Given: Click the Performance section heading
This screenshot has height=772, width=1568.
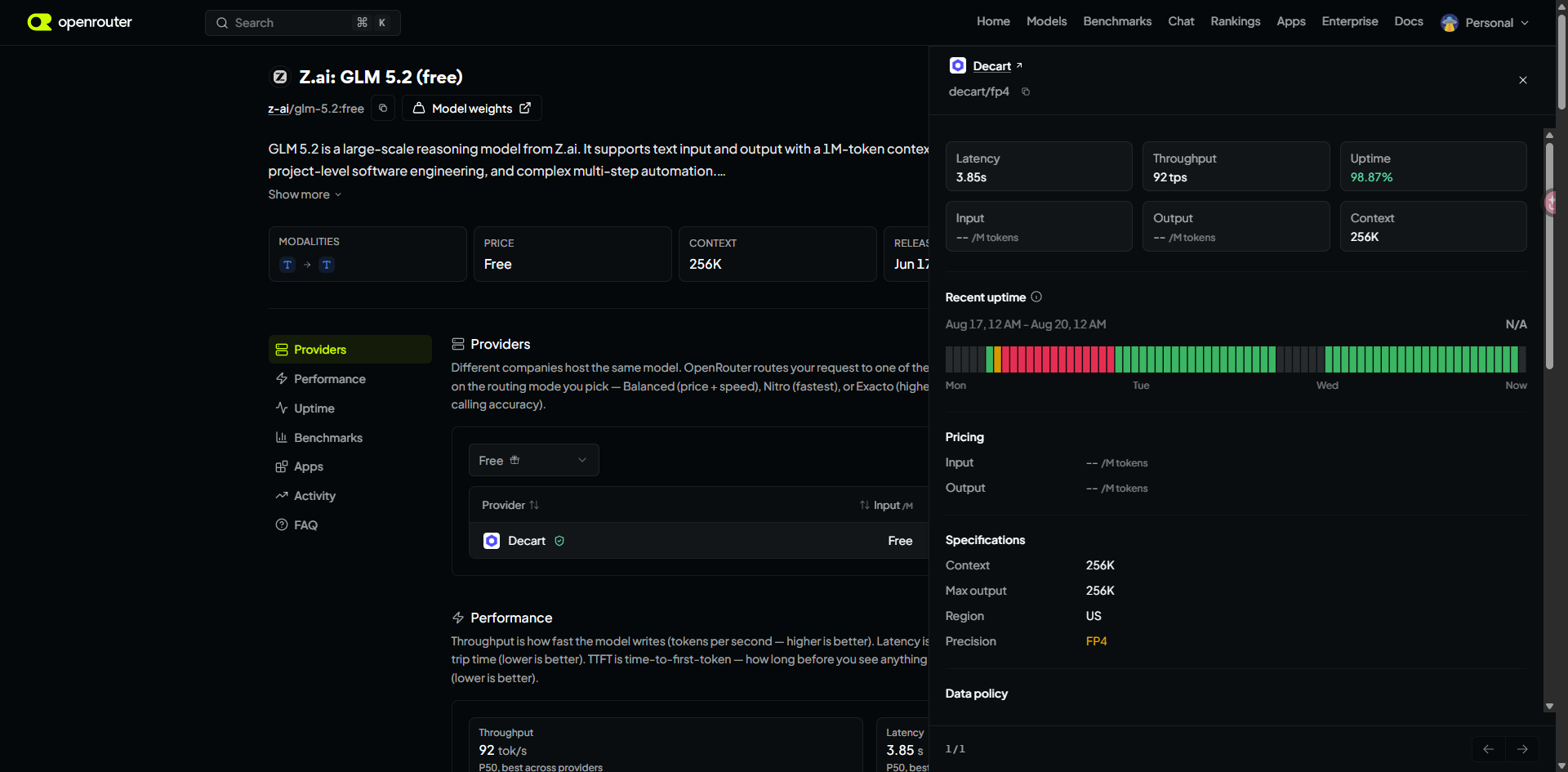Looking at the screenshot, I should point(511,618).
